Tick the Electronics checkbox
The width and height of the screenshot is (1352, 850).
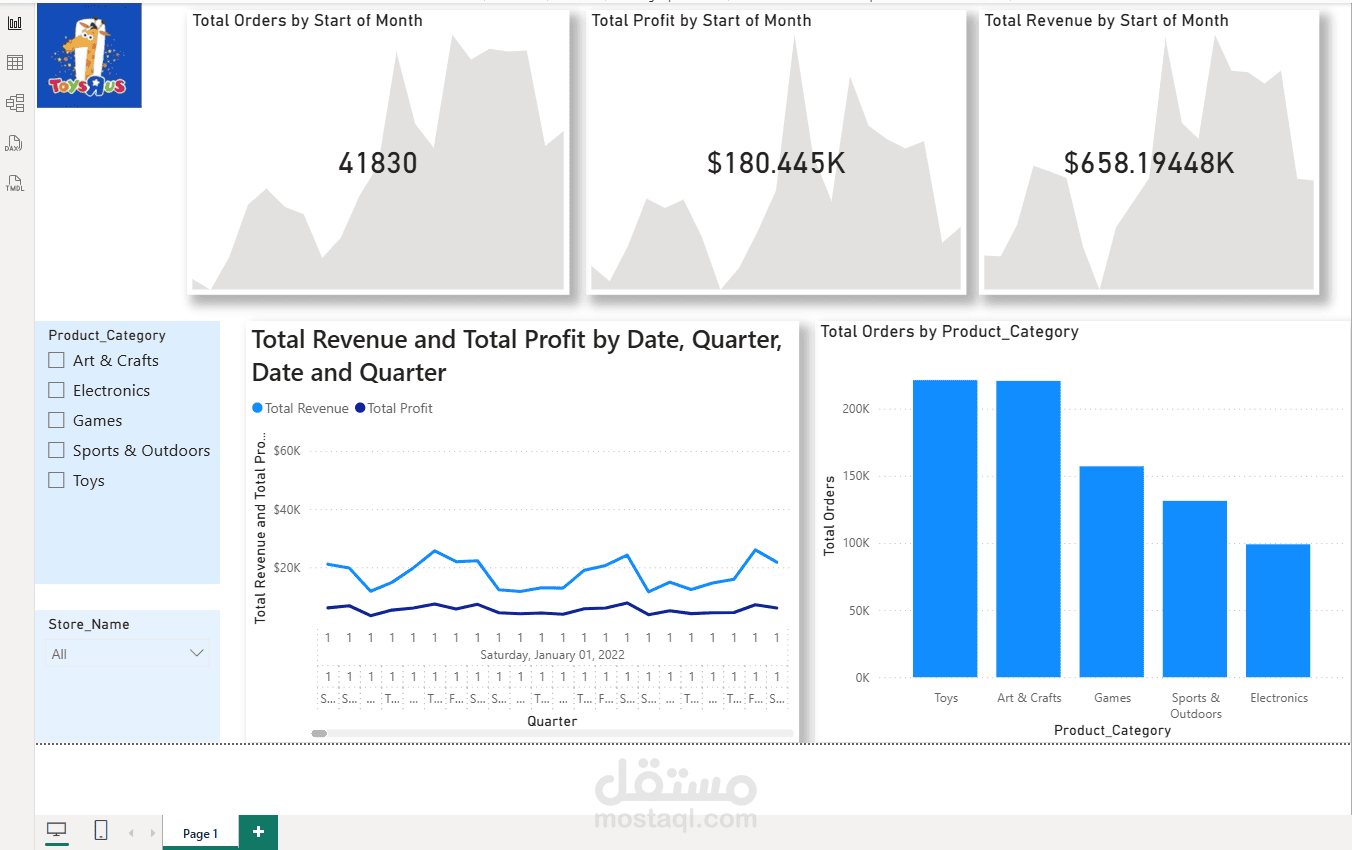(x=57, y=390)
